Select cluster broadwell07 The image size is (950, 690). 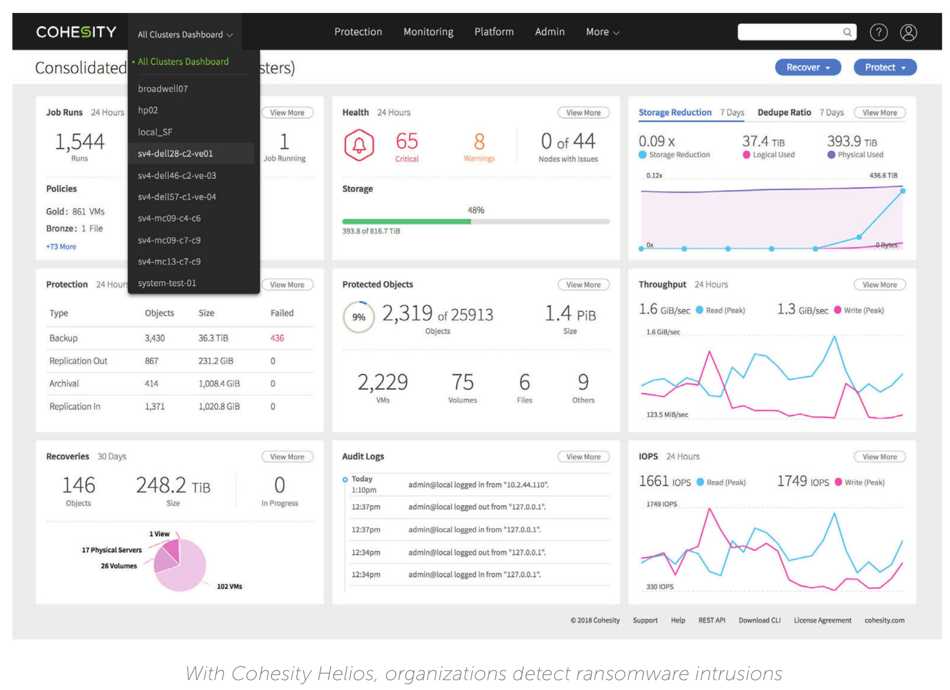coord(162,88)
